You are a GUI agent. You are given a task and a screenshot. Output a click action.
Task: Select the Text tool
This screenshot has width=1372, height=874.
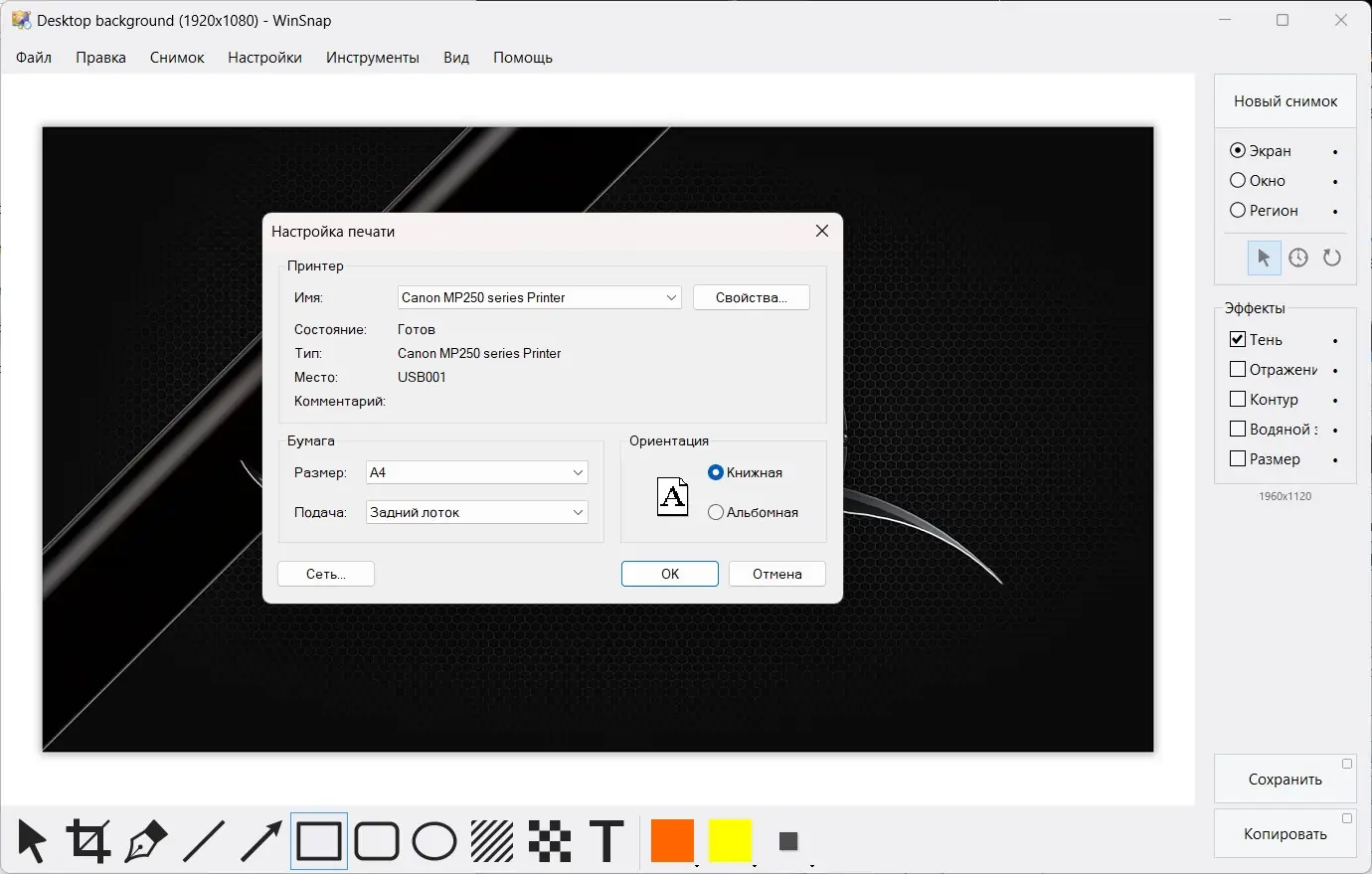click(x=606, y=841)
